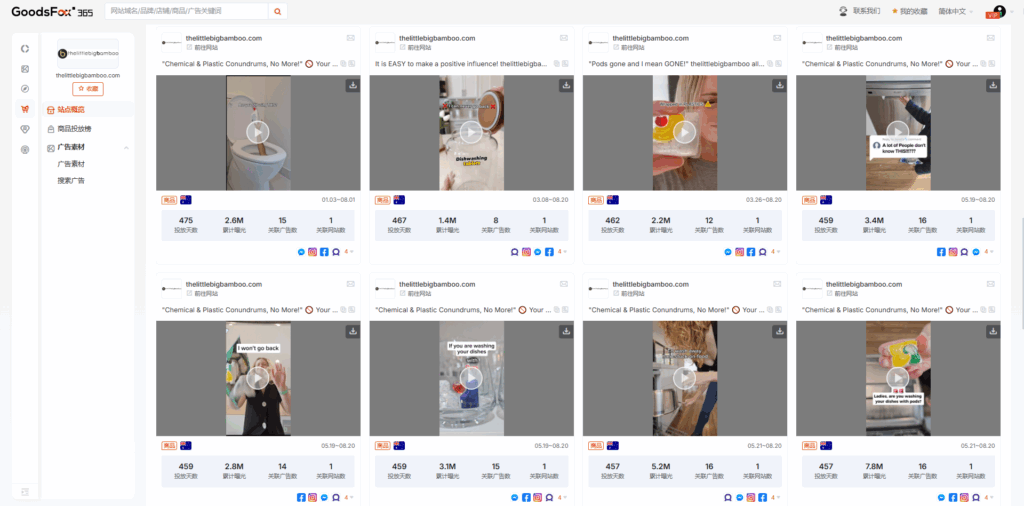
Task: Play the 'I won't go back' video
Action: [x=258, y=378]
